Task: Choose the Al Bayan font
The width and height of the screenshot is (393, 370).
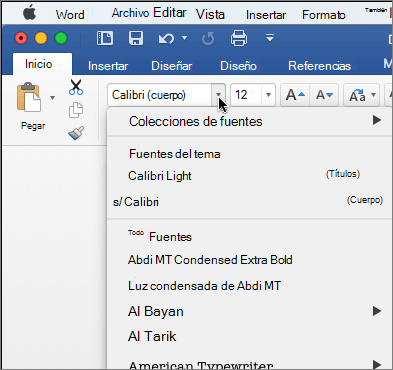Action: point(156,311)
